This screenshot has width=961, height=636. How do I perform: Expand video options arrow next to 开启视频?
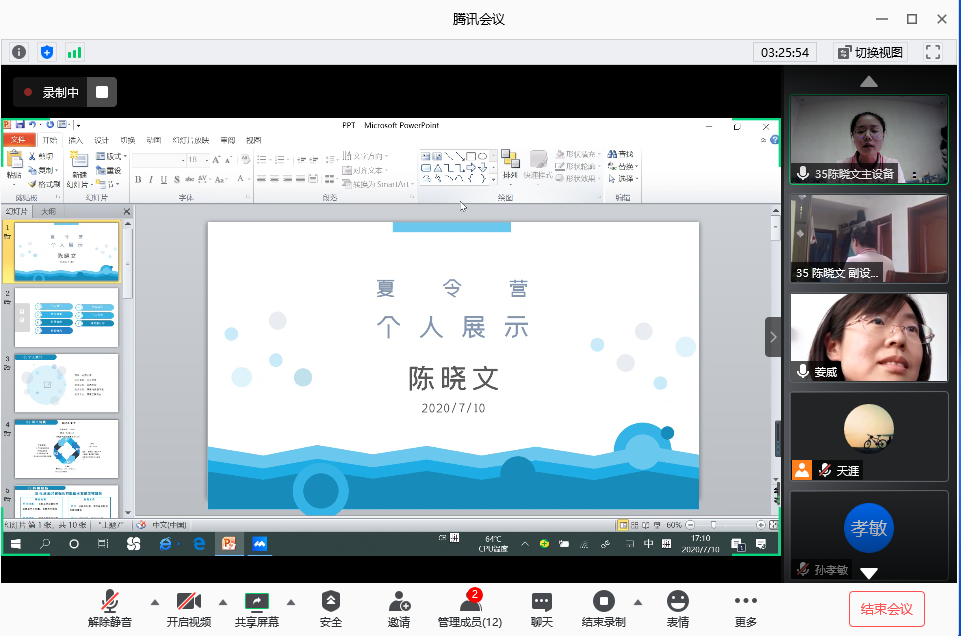[223, 602]
